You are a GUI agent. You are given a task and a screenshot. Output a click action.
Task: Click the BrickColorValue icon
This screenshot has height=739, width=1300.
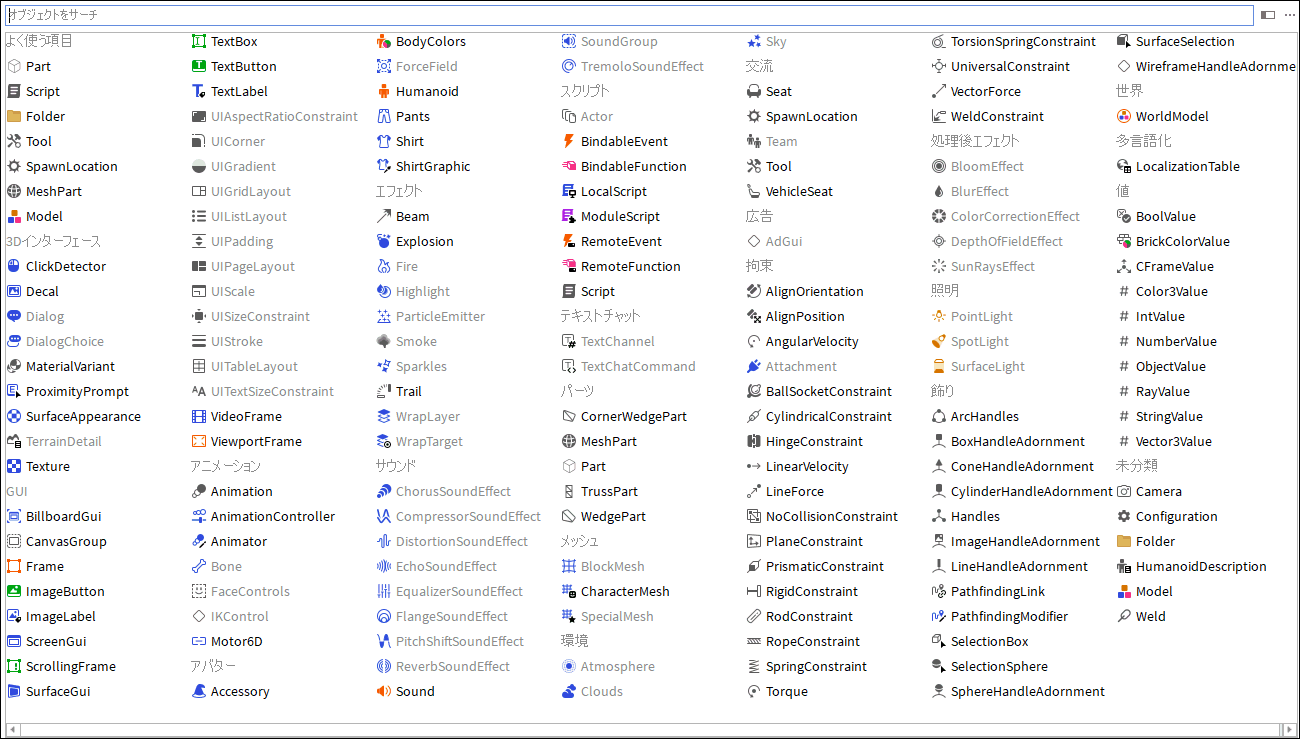pyautogui.click(x=1124, y=241)
